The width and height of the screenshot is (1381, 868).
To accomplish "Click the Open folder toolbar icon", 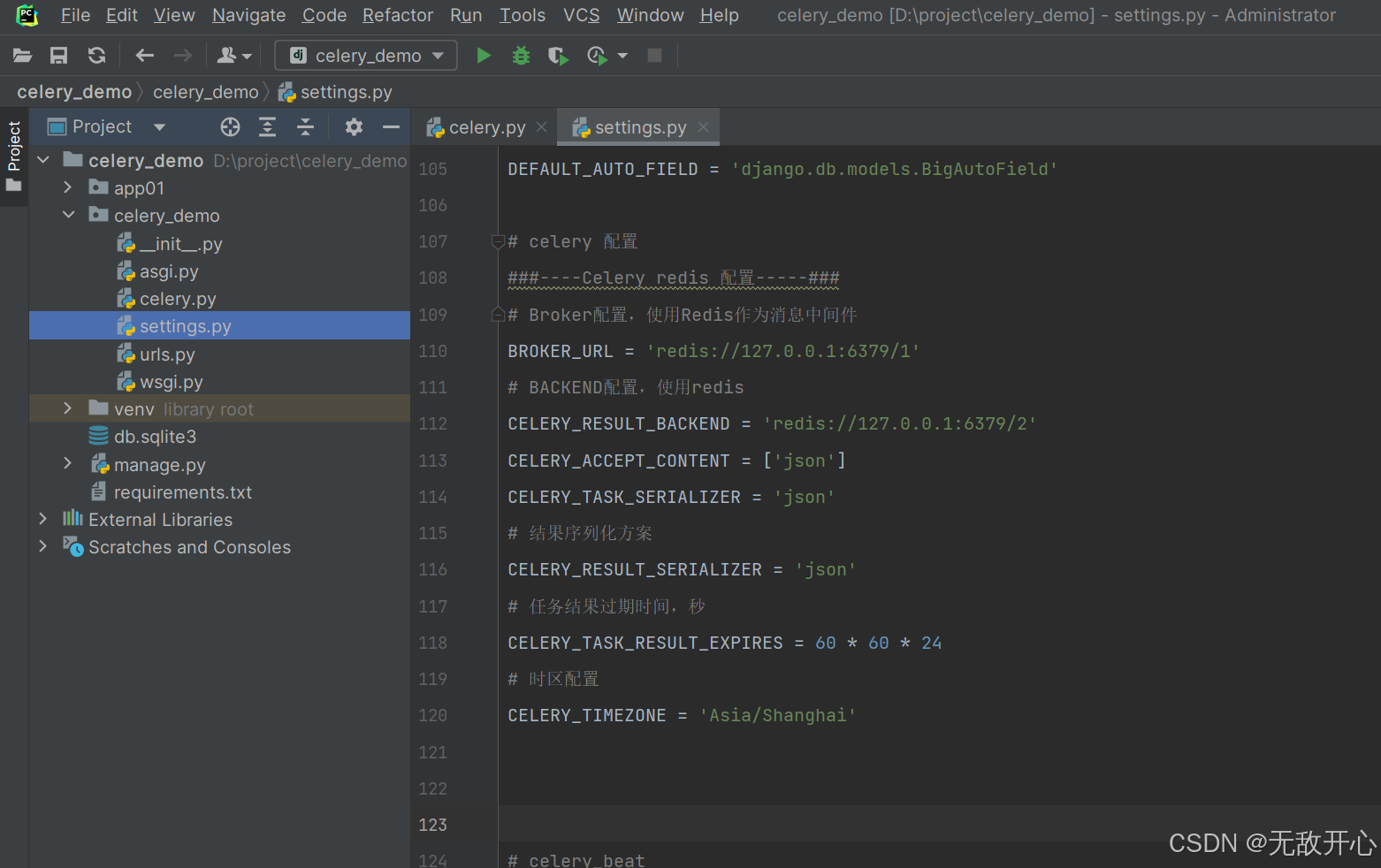I will (x=22, y=56).
